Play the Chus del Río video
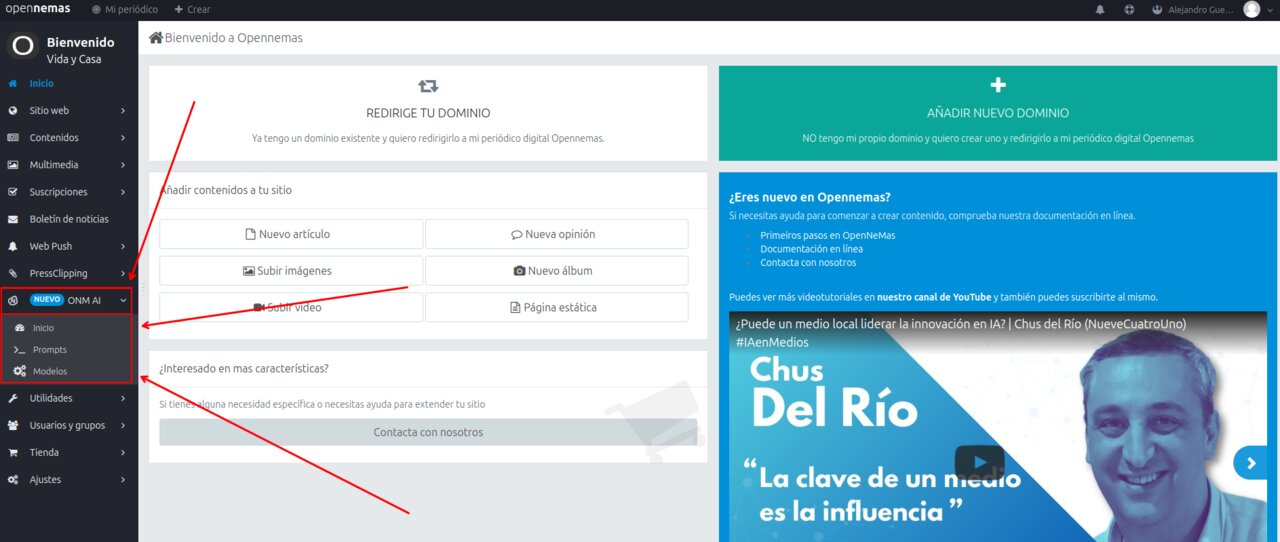 979,463
